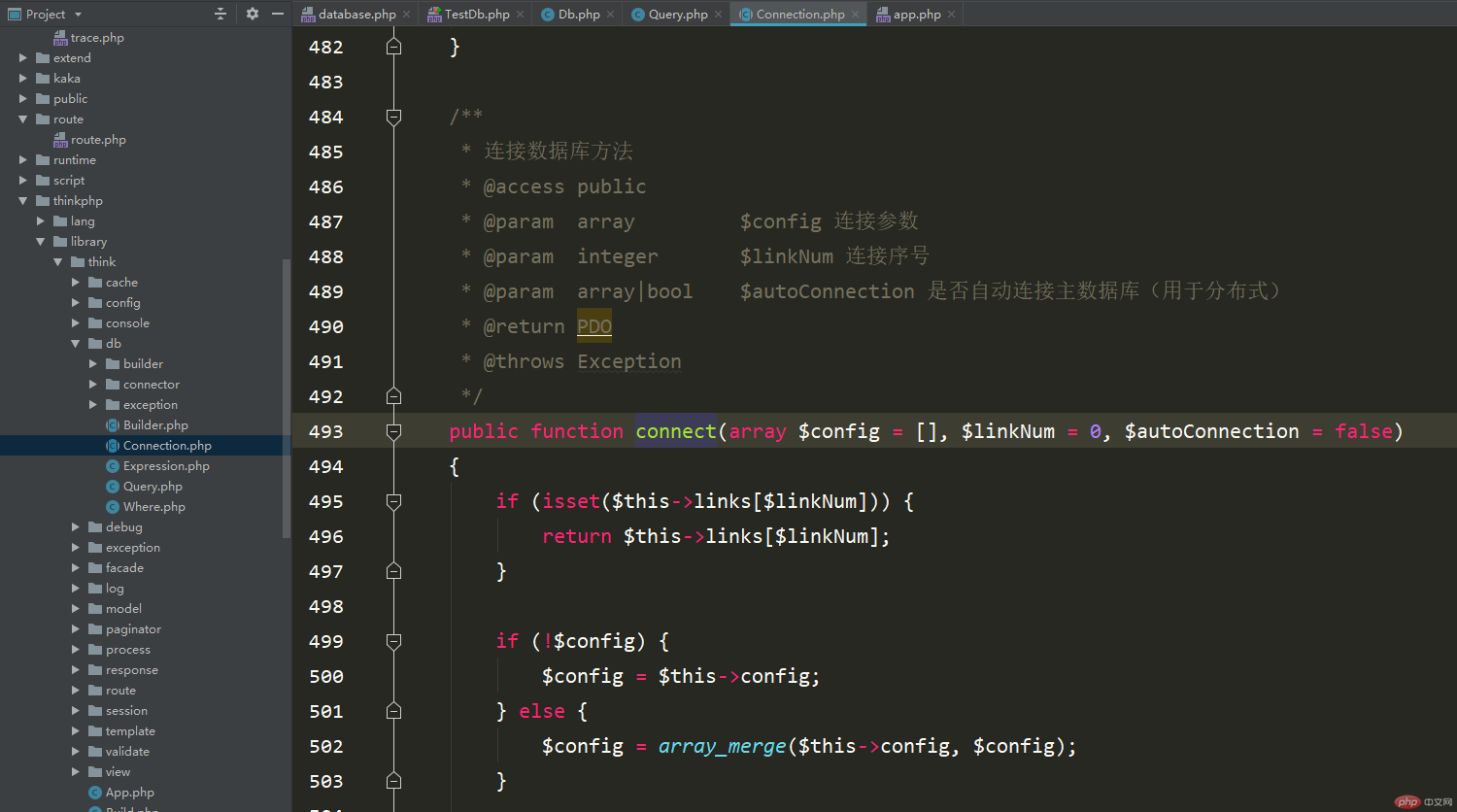
Task: Expand the log folder
Action: point(76,589)
